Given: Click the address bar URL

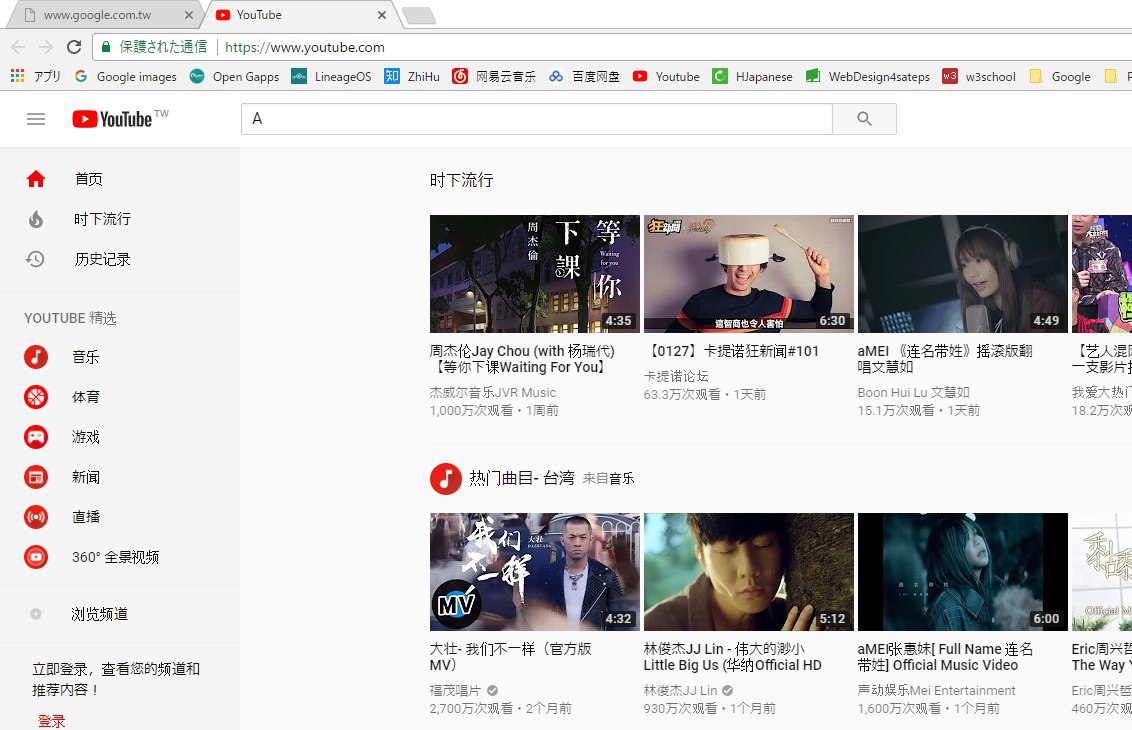Looking at the screenshot, I should [x=305, y=47].
